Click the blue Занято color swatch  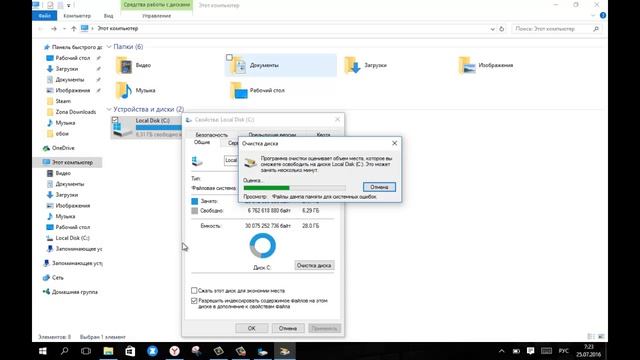(x=195, y=201)
